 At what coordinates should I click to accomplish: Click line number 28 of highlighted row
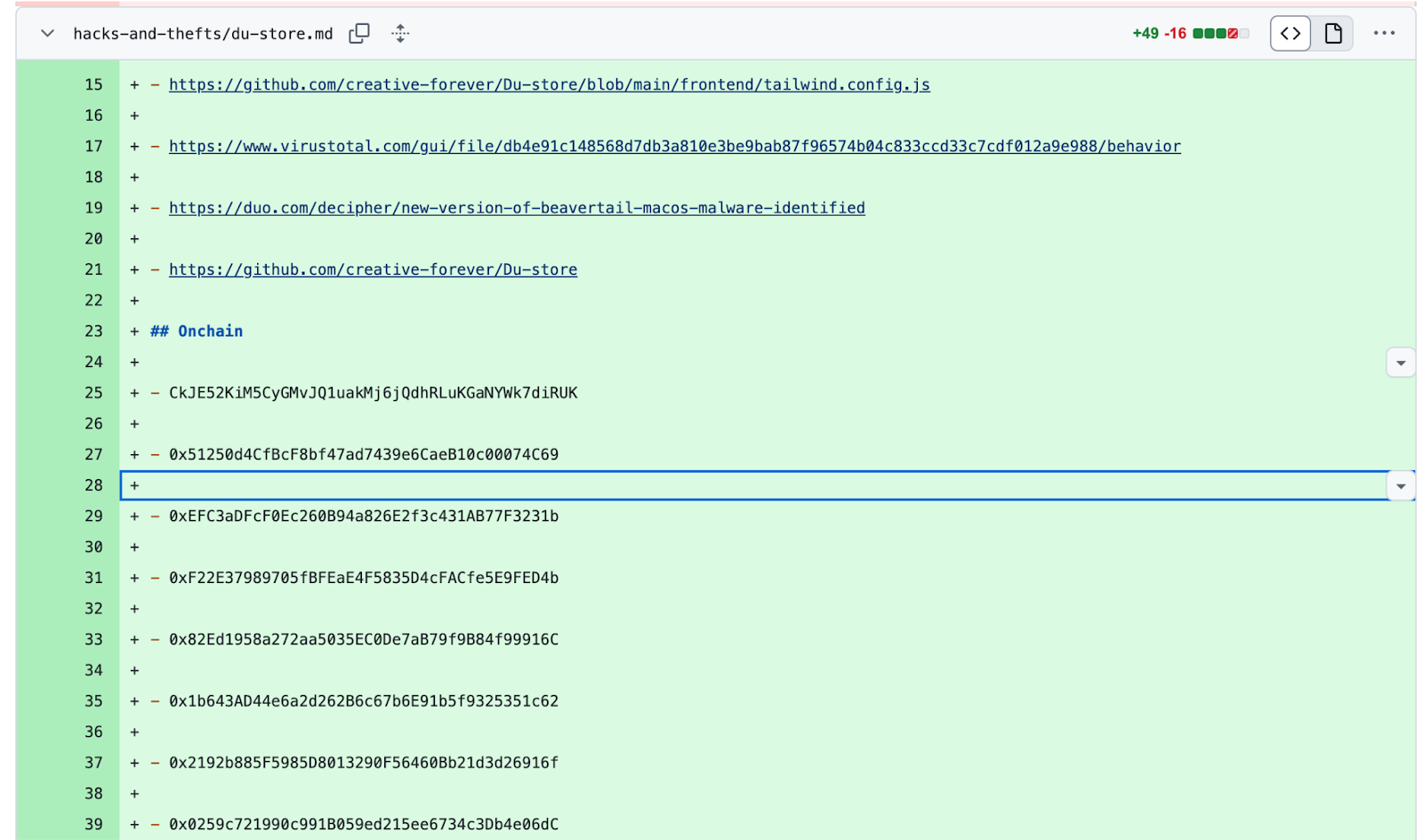click(93, 485)
